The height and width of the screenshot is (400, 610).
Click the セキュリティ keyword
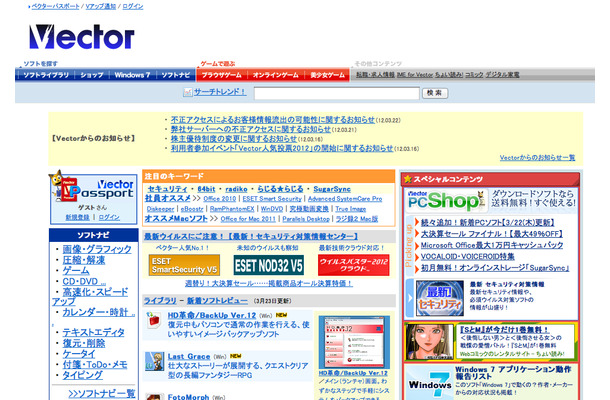tap(167, 189)
